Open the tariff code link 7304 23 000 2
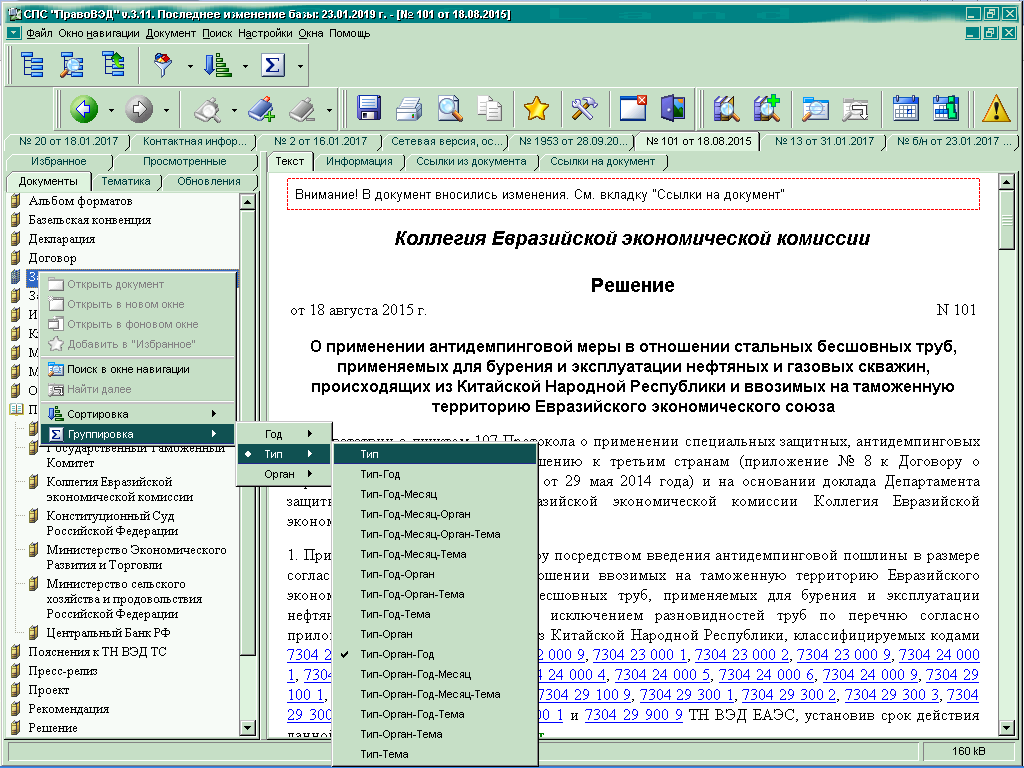 click(x=741, y=655)
